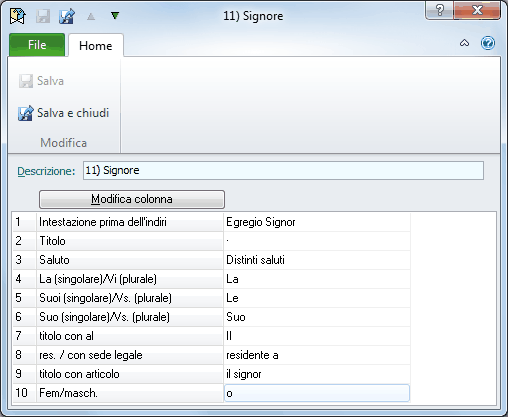Click the il signor value cell
This screenshot has width=508, height=417.
317,374
